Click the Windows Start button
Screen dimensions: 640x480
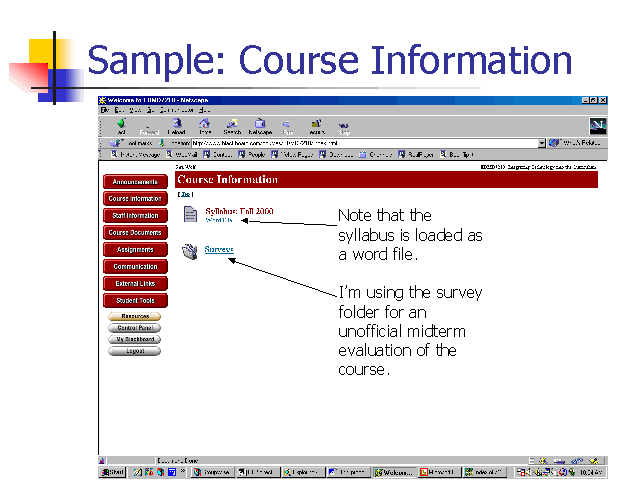(113, 472)
